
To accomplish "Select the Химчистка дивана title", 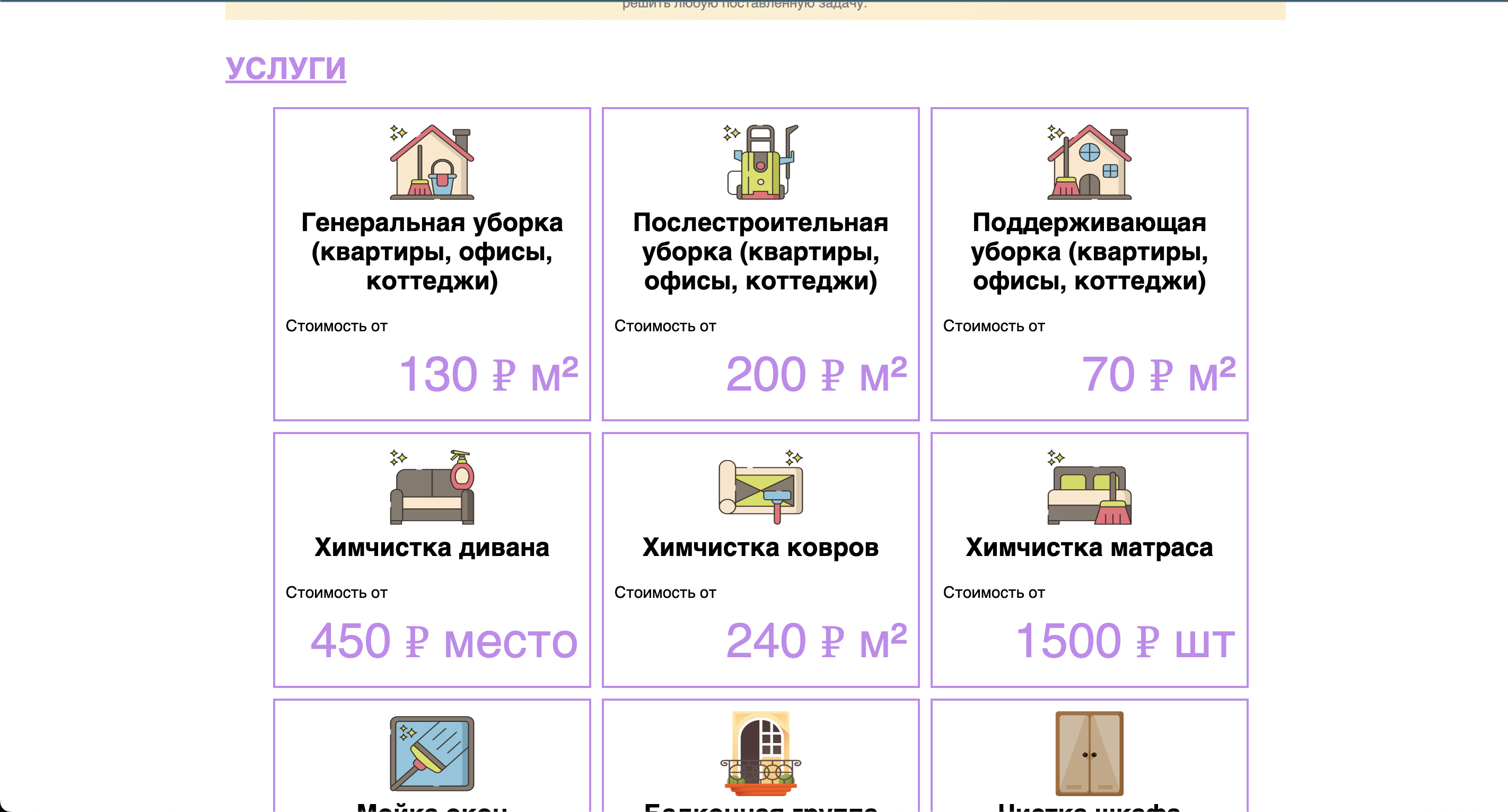I will coord(432,548).
